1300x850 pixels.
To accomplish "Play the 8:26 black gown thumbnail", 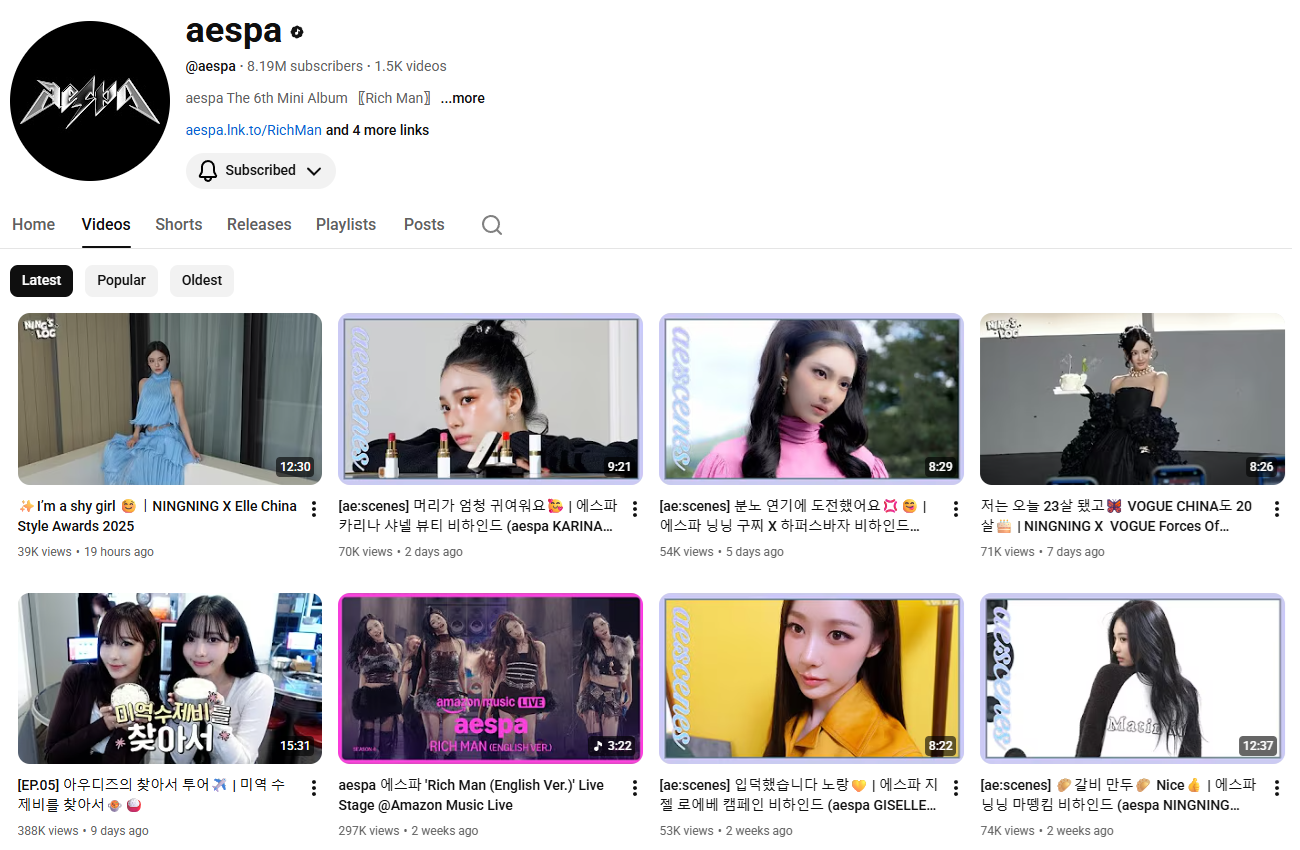I will point(1133,399).
